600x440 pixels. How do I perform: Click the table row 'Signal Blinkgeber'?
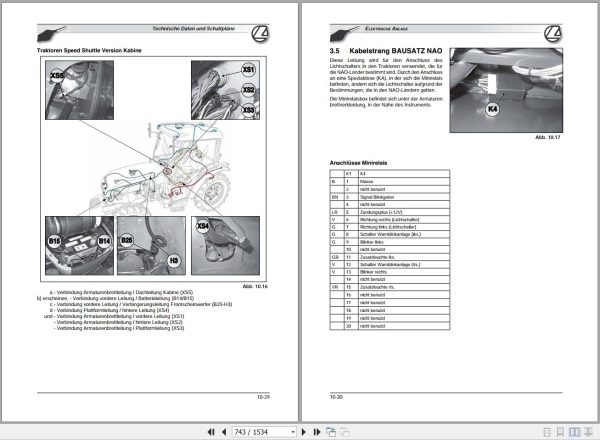tap(390, 197)
